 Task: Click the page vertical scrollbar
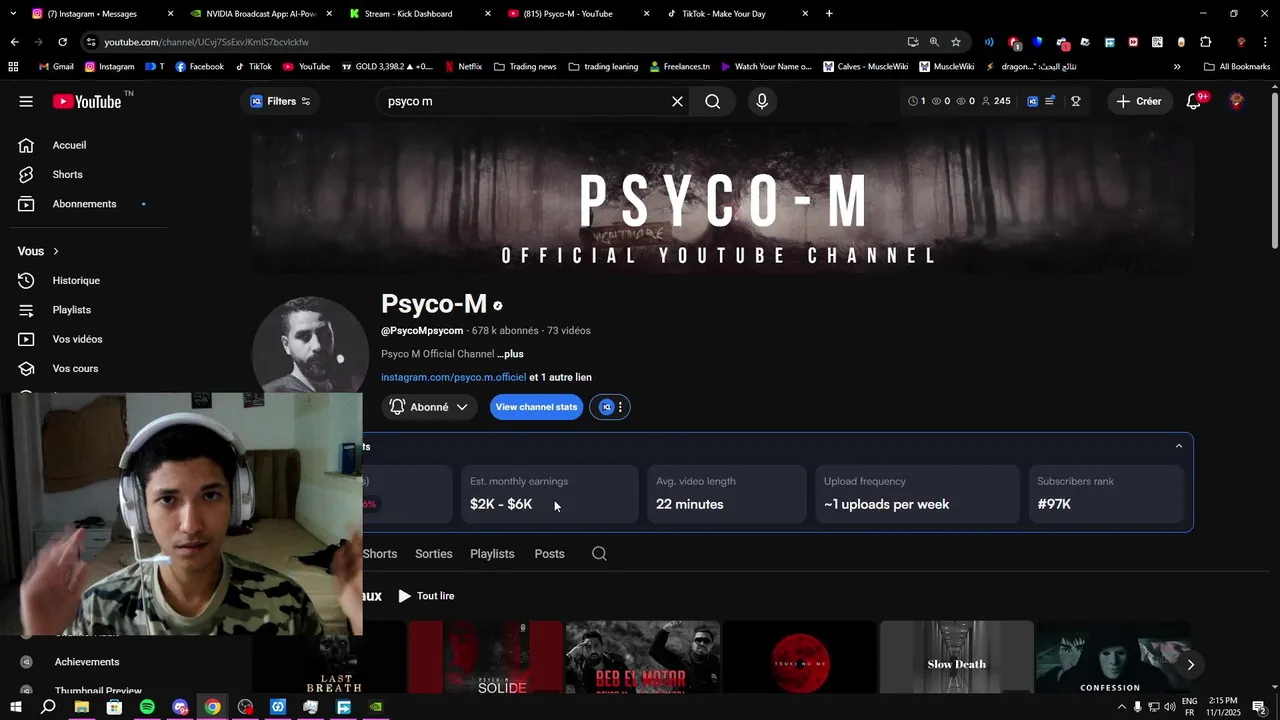click(1274, 170)
